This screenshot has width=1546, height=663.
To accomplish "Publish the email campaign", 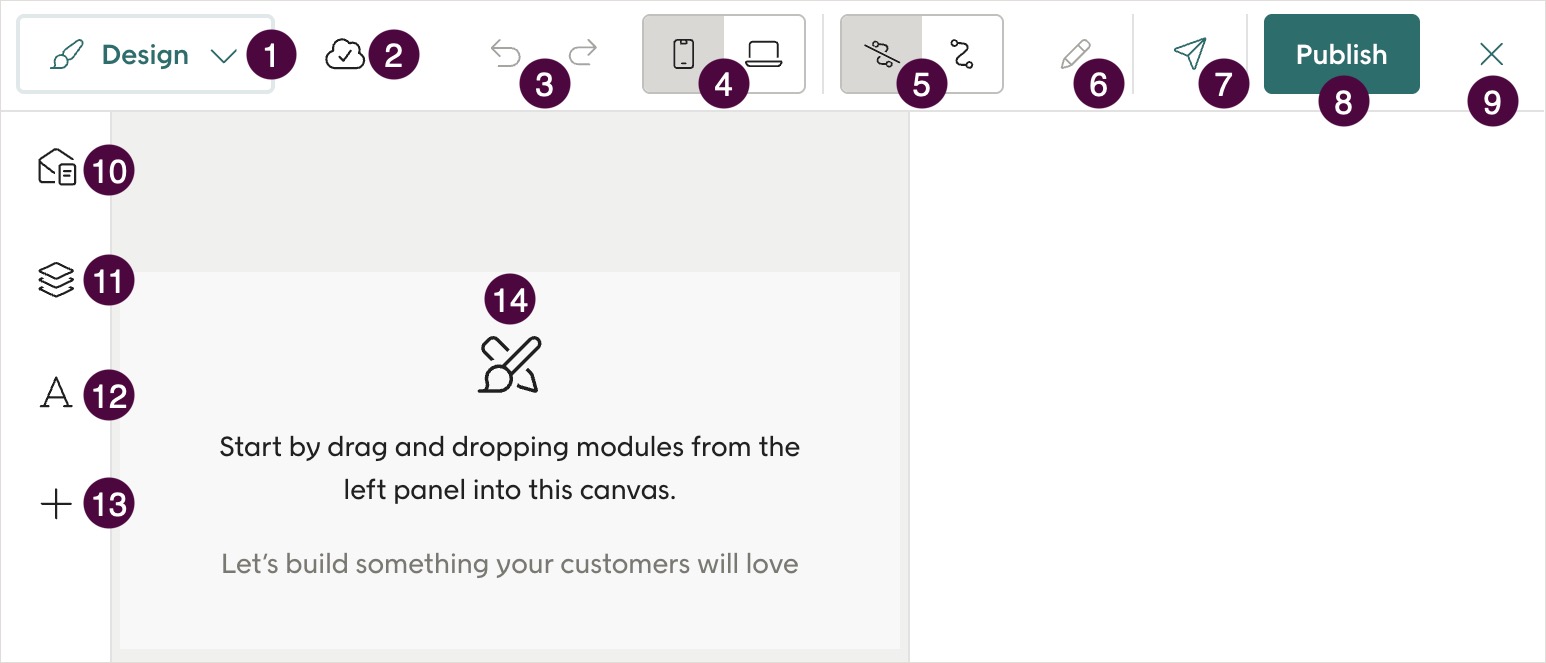I will (1341, 54).
